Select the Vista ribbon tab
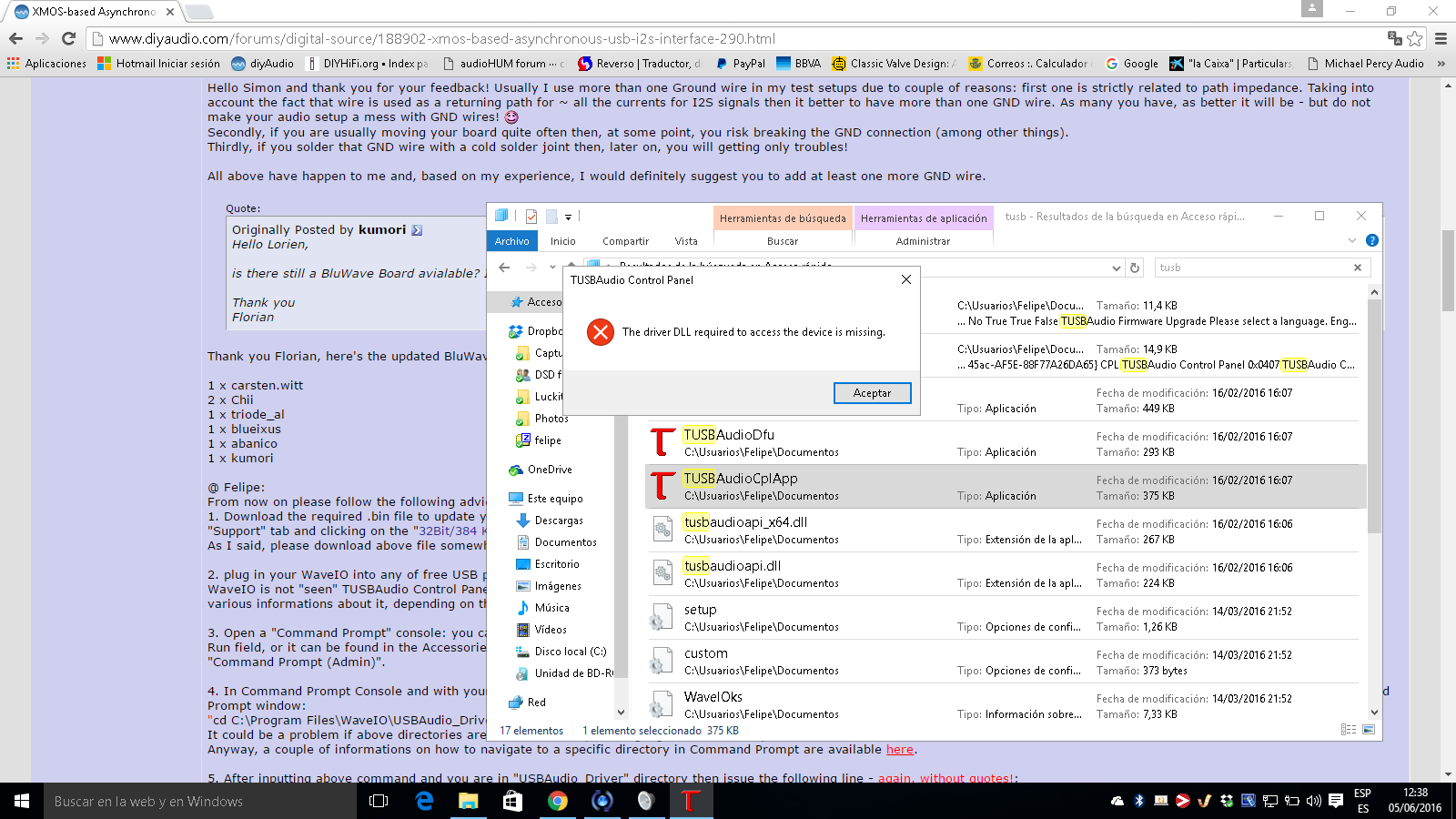Viewport: 1456px width, 819px height. pyautogui.click(x=686, y=241)
